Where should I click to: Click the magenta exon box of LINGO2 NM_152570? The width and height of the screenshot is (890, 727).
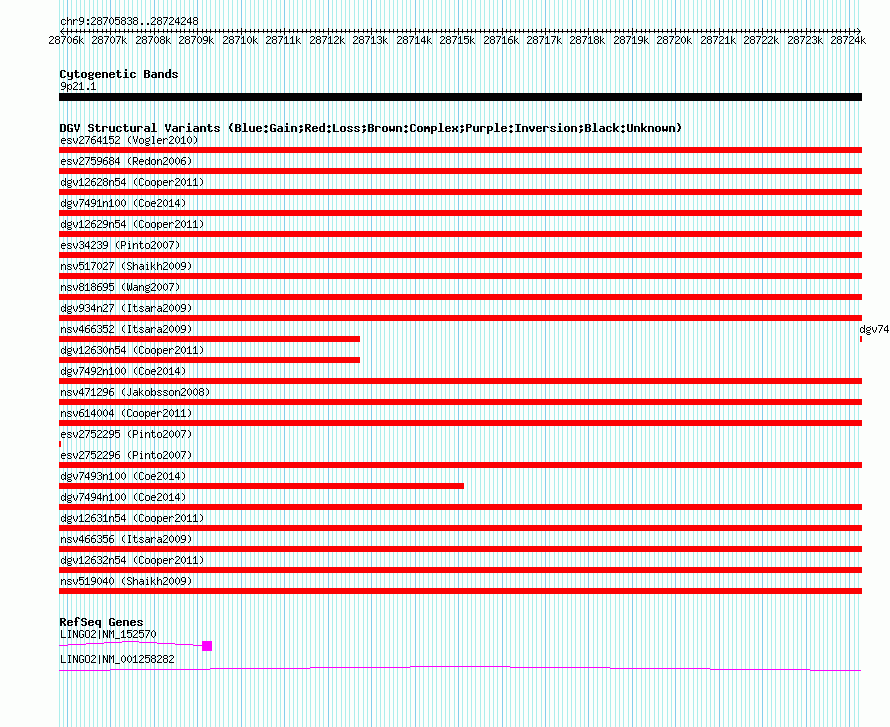tap(207, 646)
